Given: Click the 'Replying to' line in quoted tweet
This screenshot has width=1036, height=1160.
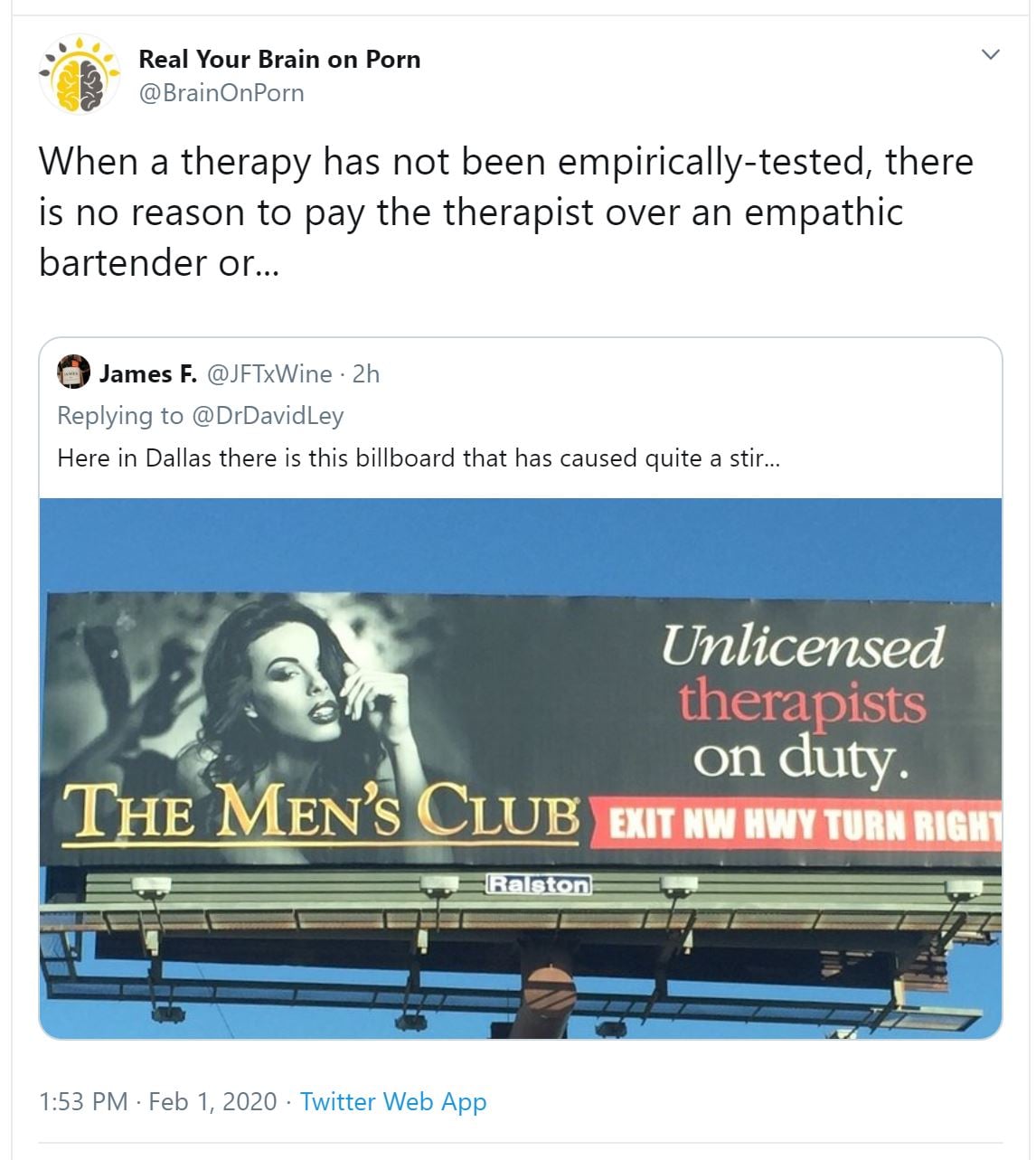Looking at the screenshot, I should click(201, 416).
